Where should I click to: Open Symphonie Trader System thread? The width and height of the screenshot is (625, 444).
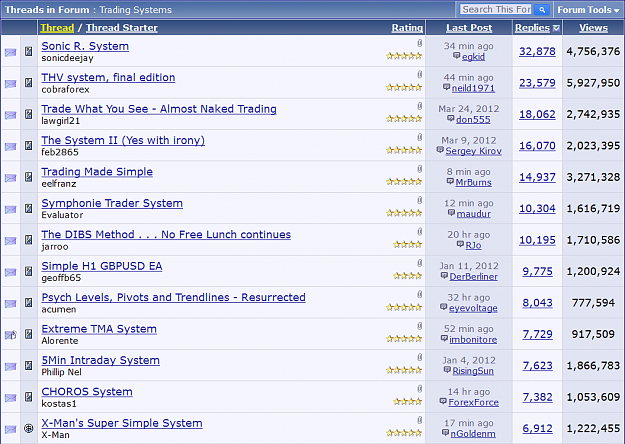point(112,204)
